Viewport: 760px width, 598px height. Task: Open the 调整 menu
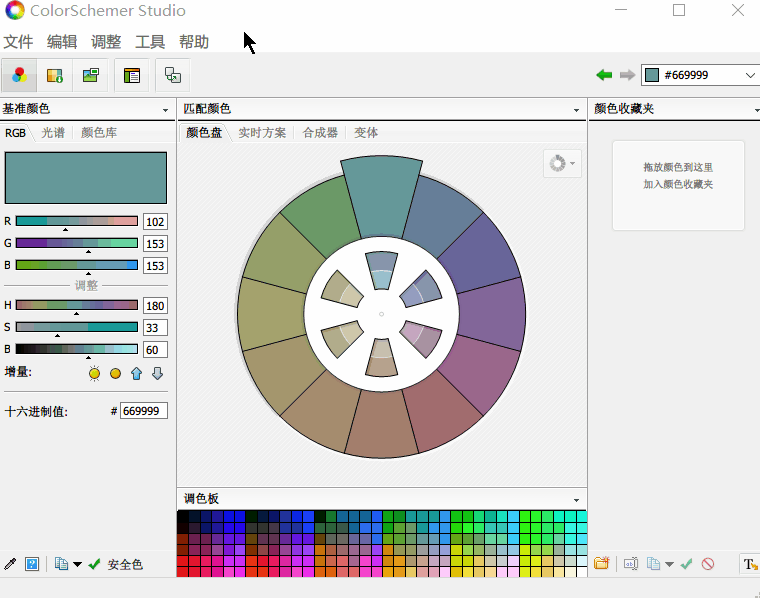(106, 42)
